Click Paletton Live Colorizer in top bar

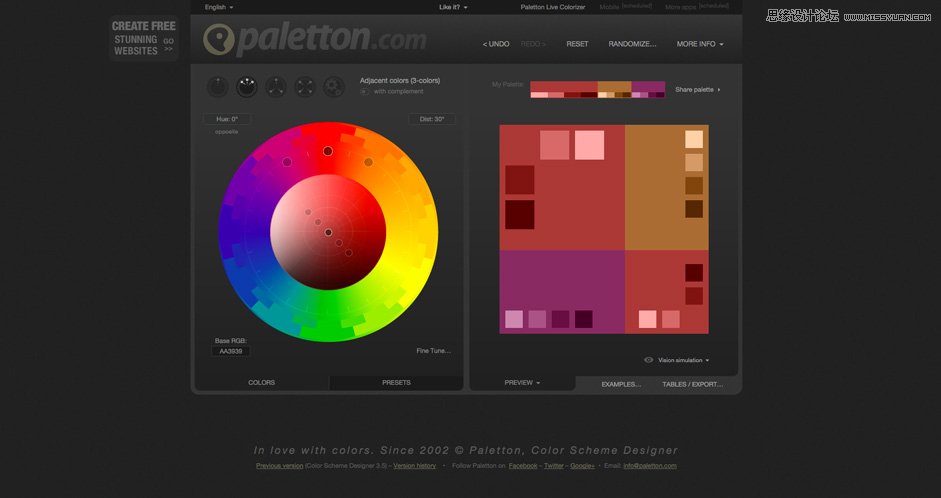pos(553,7)
